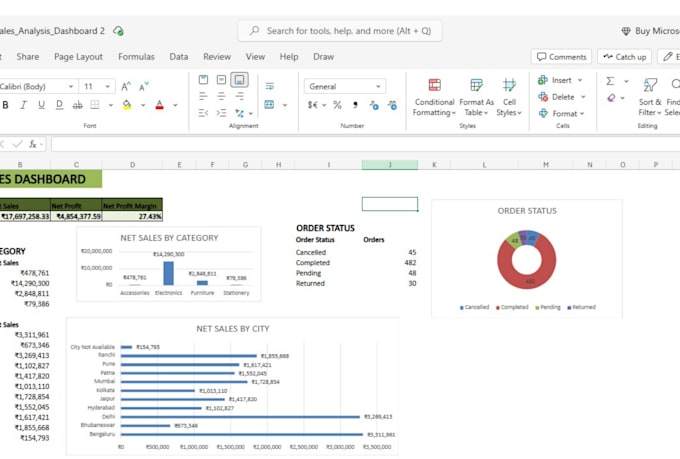Decrease font size icon
Image resolution: width=680 pixels, height=459 pixels.
(144, 86)
